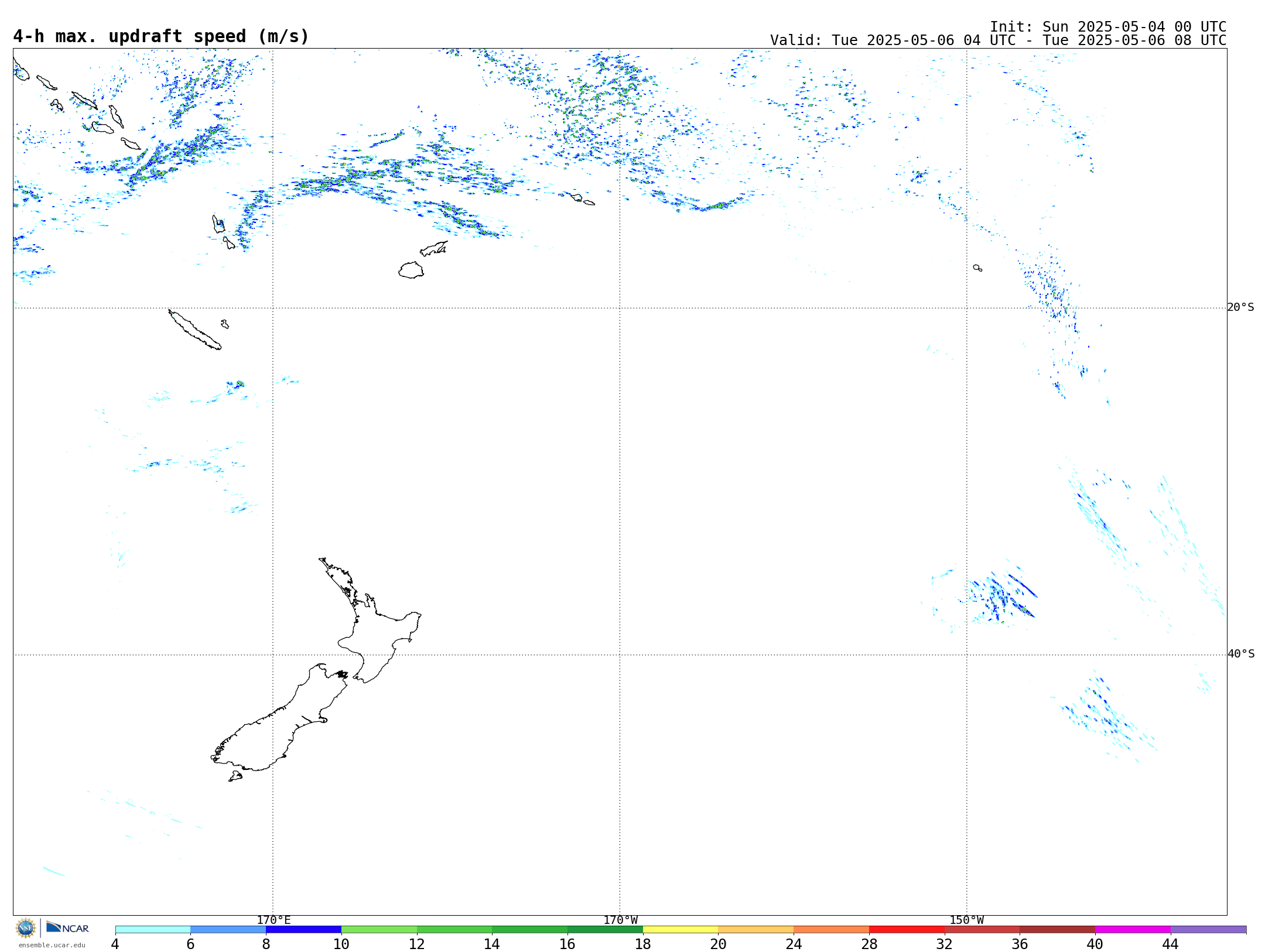
Task: Click the '4-h max. updraft speed (m/s)' title
Action: point(161,36)
